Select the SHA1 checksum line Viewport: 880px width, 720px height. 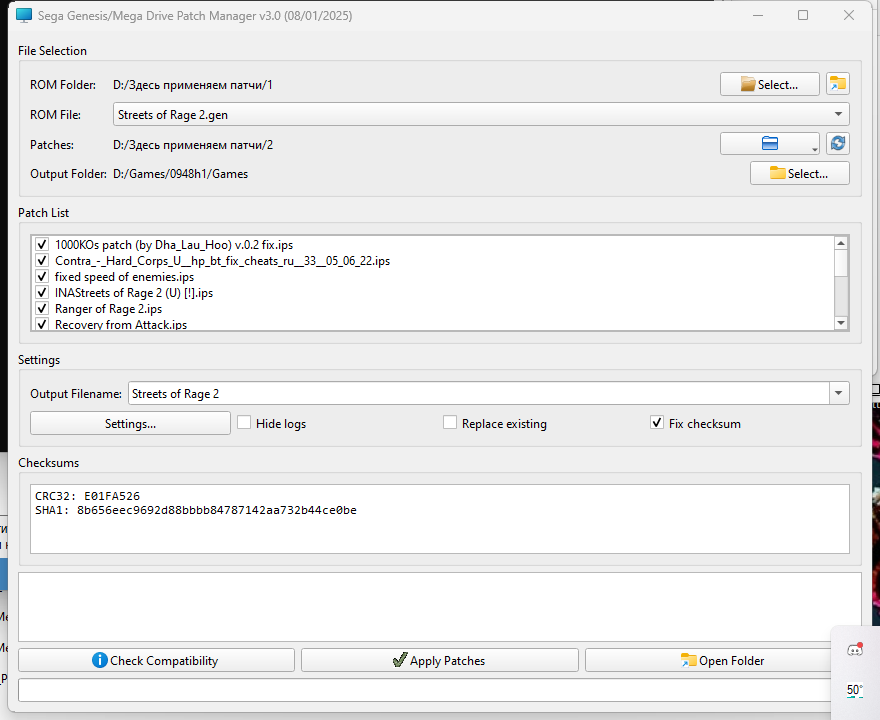(196, 510)
